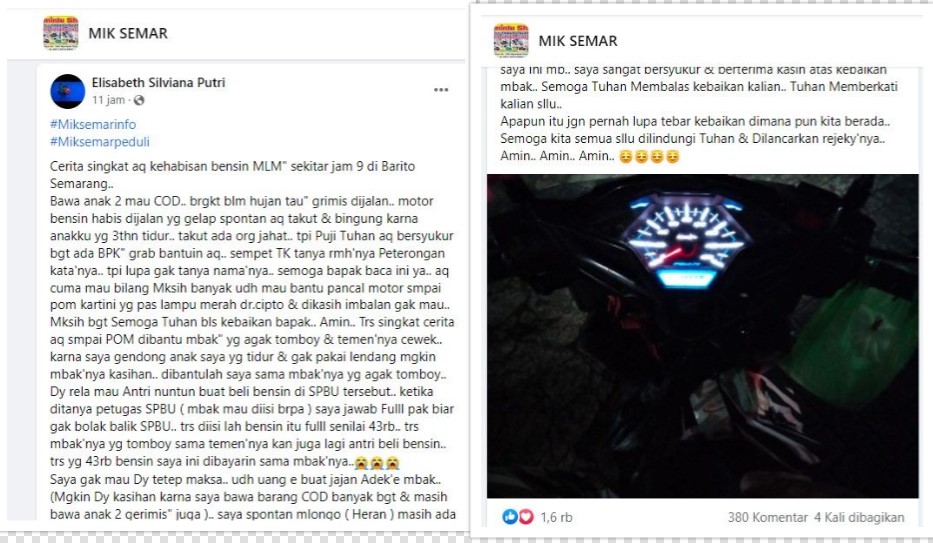View the 1,6 rb reactions list
The image size is (933, 543).
point(556,517)
